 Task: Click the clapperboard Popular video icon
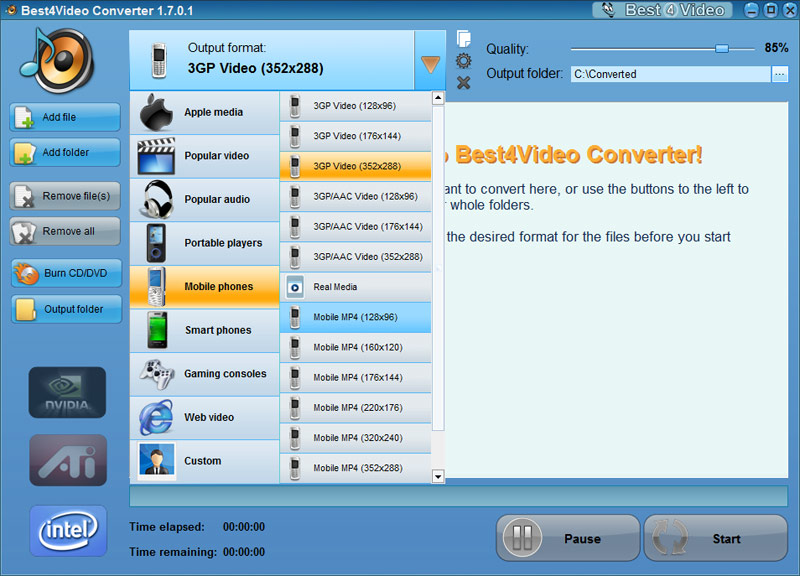pyautogui.click(x=156, y=156)
